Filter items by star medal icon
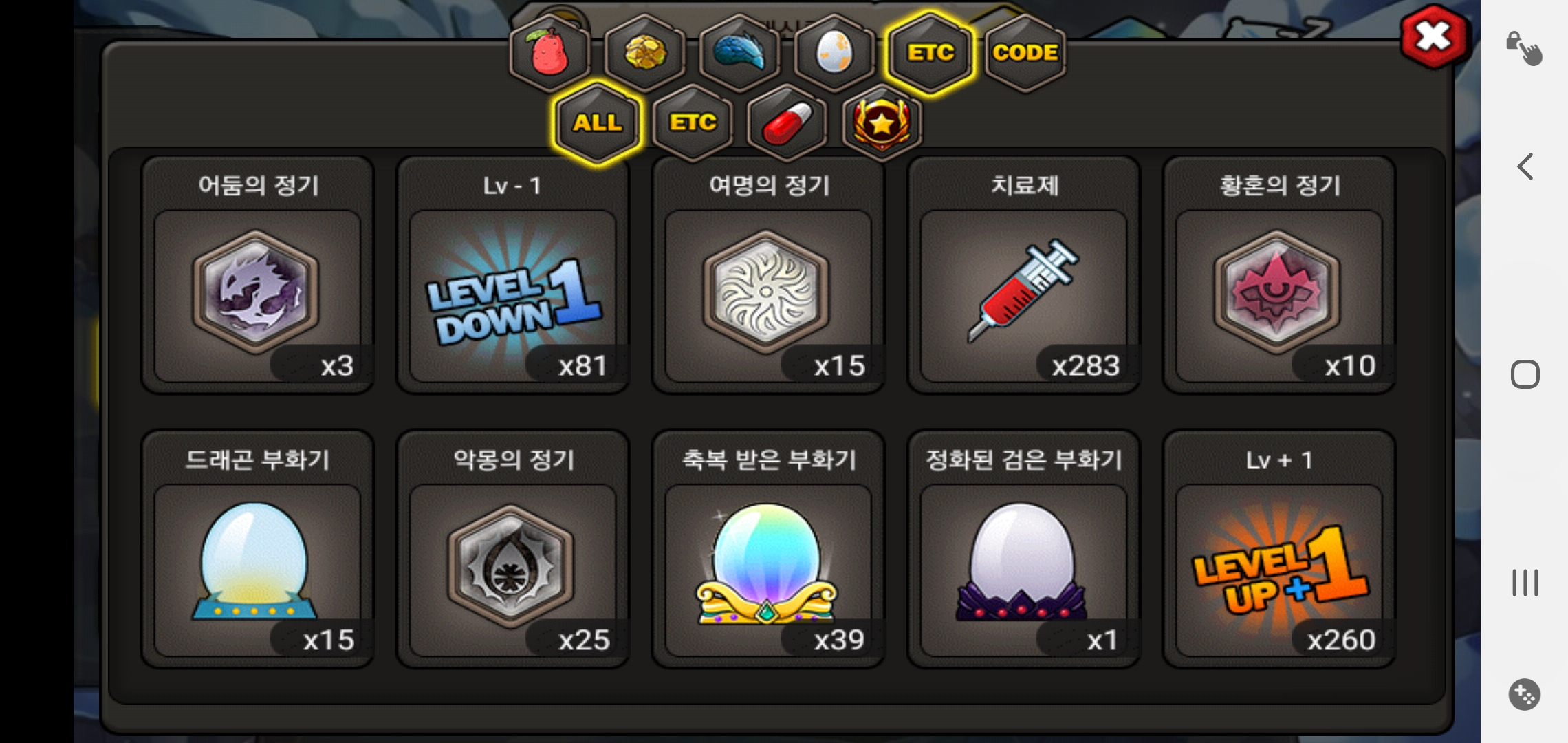The width and height of the screenshot is (1568, 743). (882, 123)
